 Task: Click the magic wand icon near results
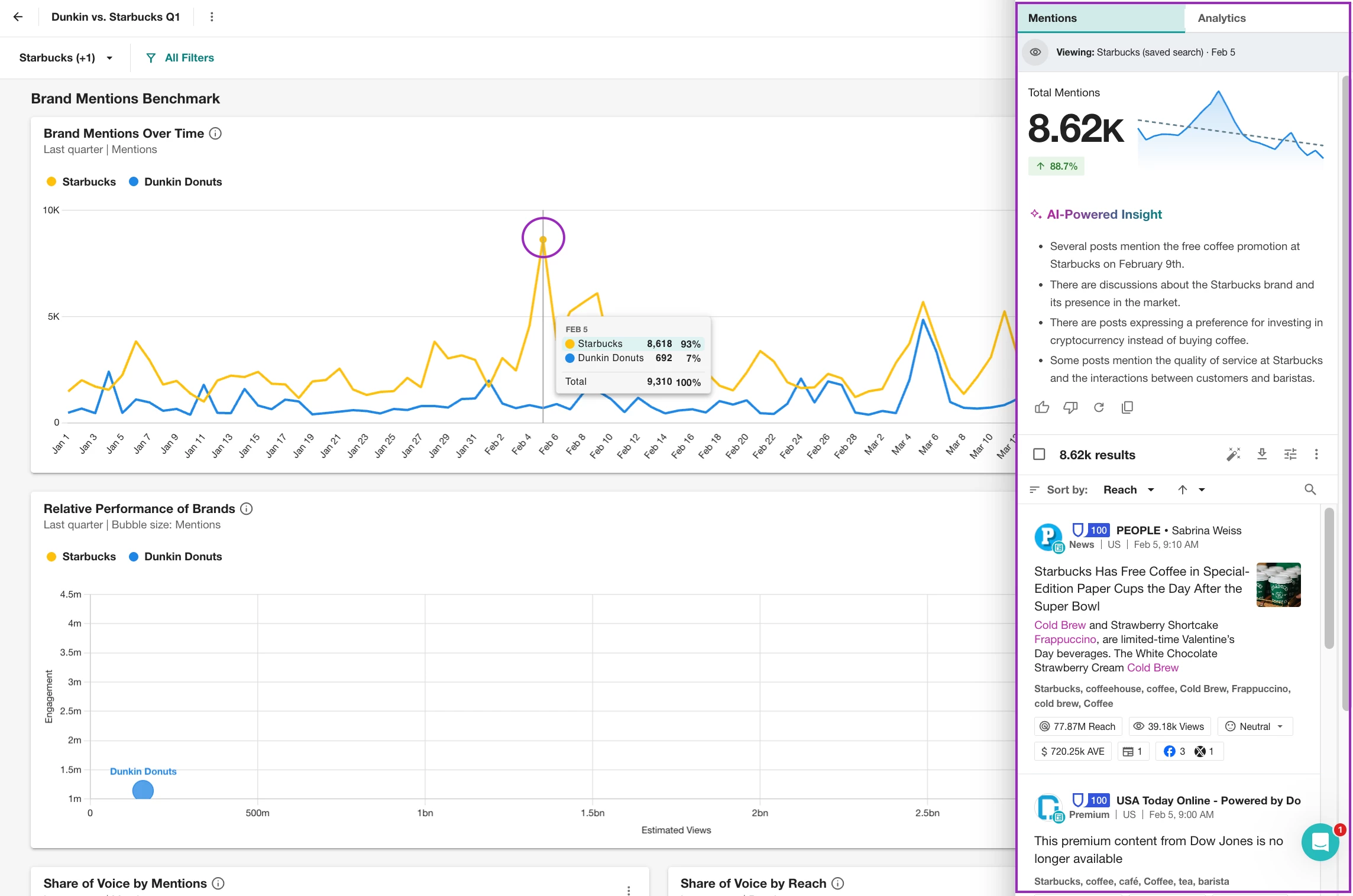click(x=1234, y=454)
